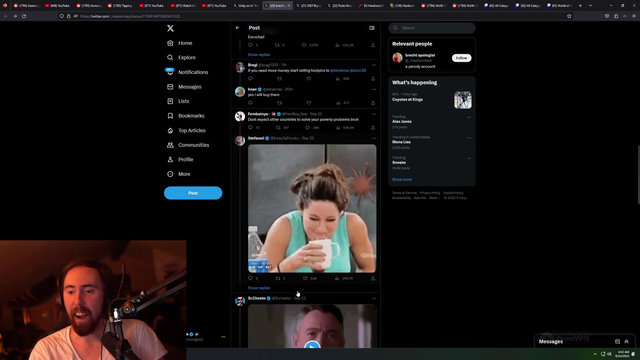Open Coyotes at Kings thumbnail image
The width and height of the screenshot is (640, 360).
click(463, 100)
